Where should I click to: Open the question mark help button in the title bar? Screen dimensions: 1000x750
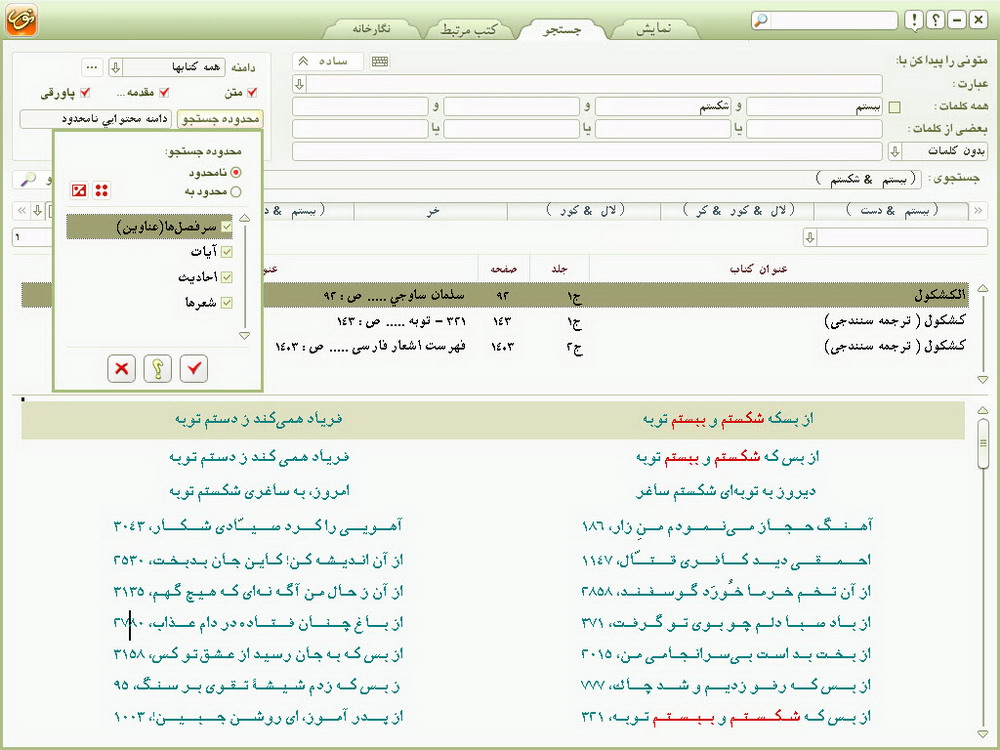click(x=936, y=20)
